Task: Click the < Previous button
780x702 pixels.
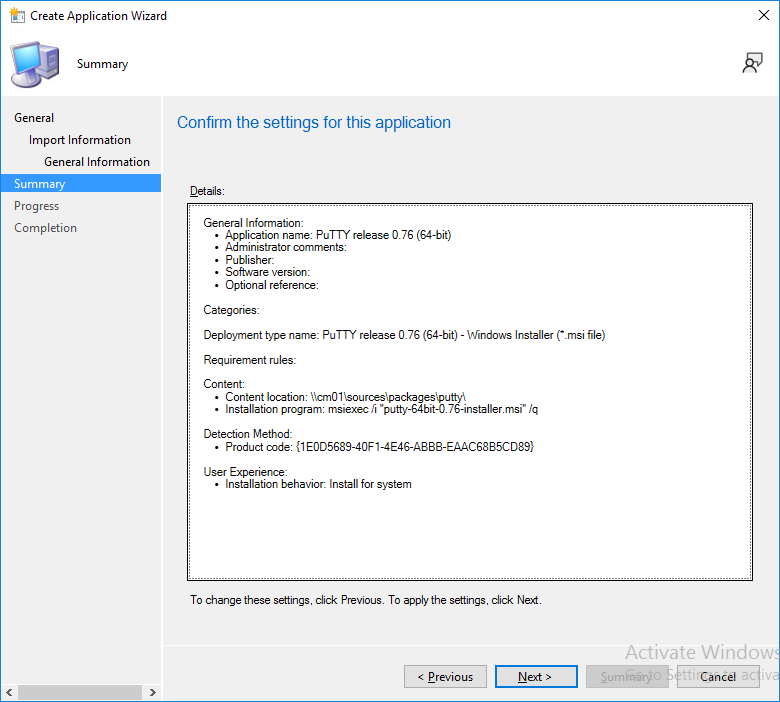Action: [x=445, y=677]
